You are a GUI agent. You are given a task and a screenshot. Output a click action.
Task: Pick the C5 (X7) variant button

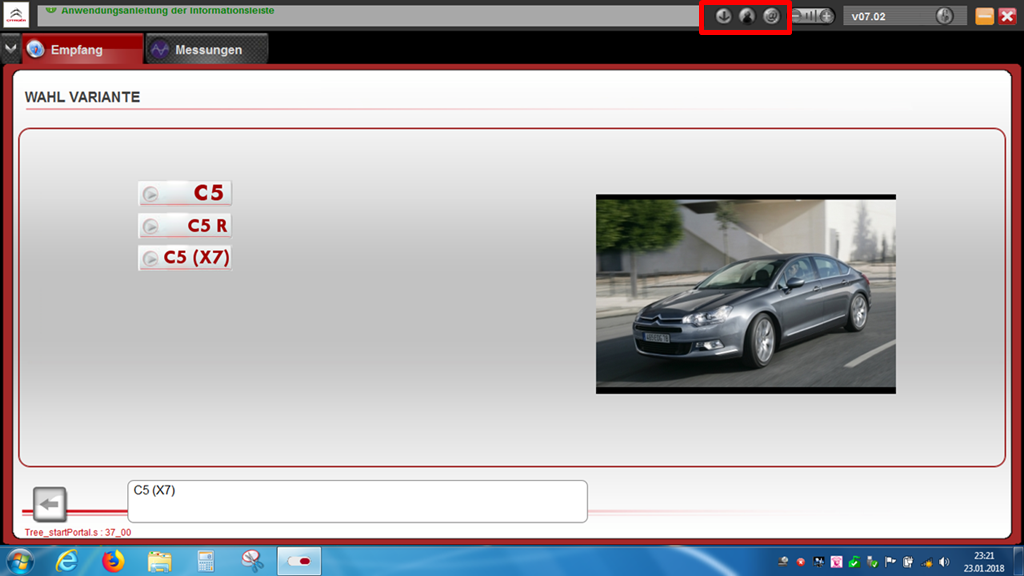(185, 257)
